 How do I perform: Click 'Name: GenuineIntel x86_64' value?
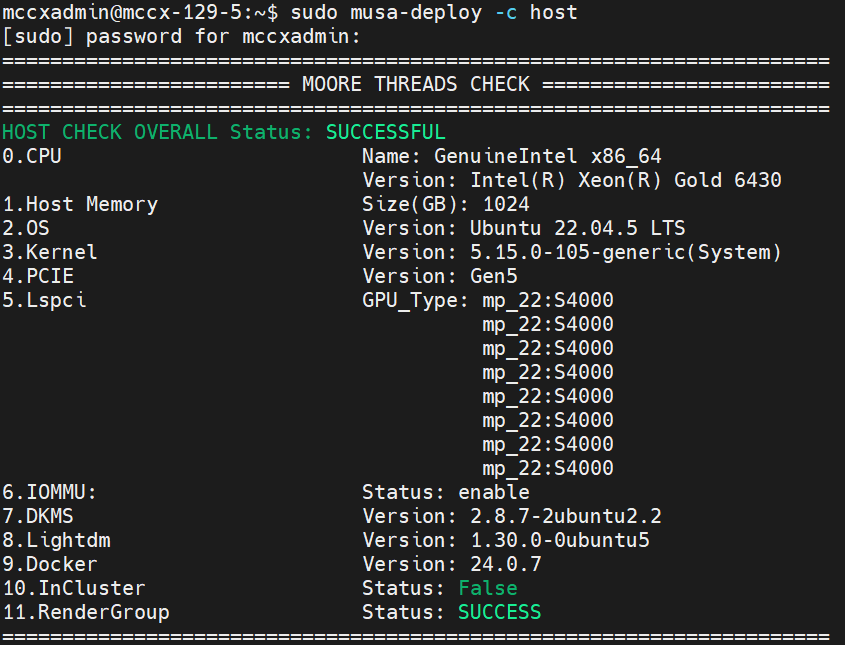511,156
